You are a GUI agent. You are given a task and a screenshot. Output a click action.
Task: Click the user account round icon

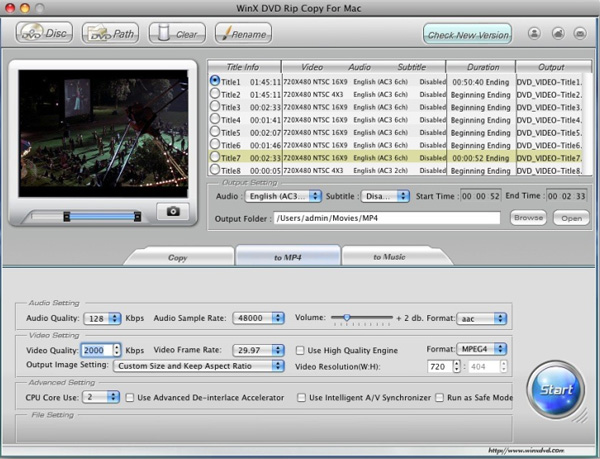point(534,33)
